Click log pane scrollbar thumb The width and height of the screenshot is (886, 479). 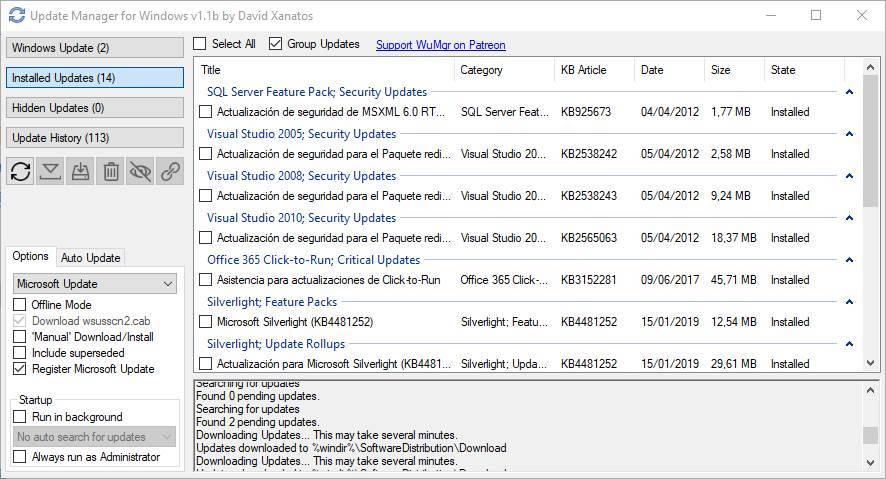(x=870, y=435)
